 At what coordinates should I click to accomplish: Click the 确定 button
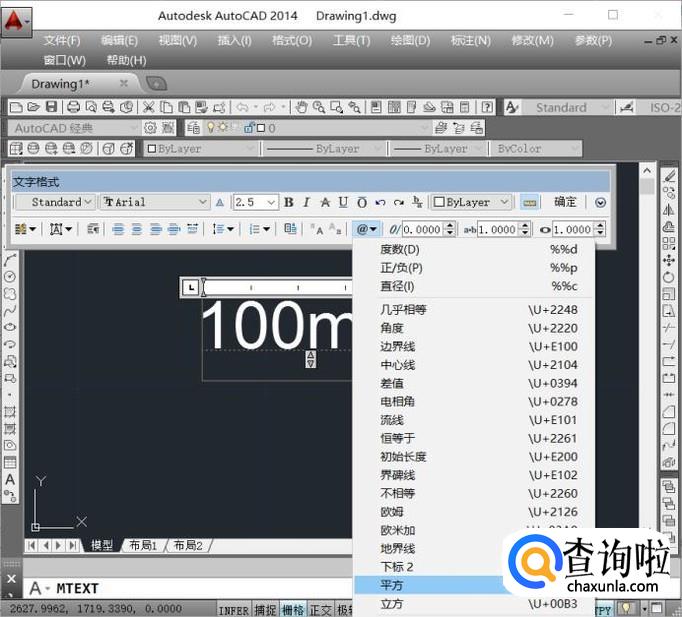[x=565, y=202]
